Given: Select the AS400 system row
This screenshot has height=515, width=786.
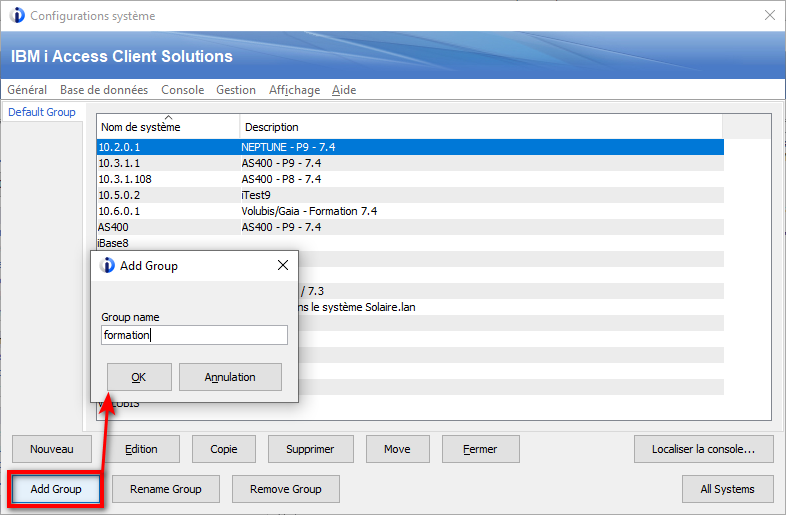Looking at the screenshot, I should tap(410, 227).
